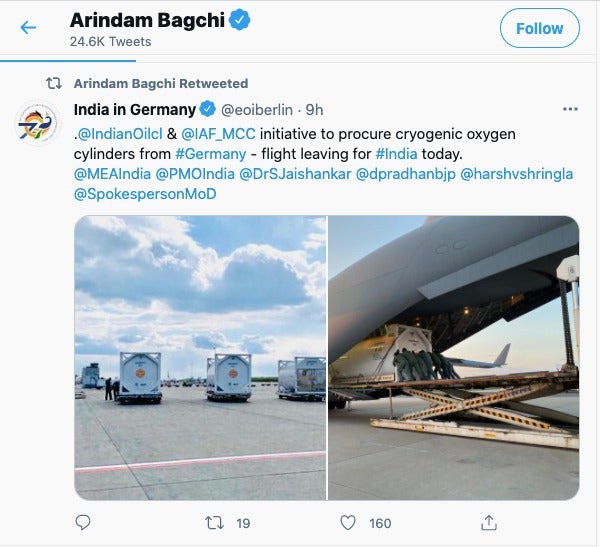View the oxygen tanks on tarmac photo

point(200,358)
